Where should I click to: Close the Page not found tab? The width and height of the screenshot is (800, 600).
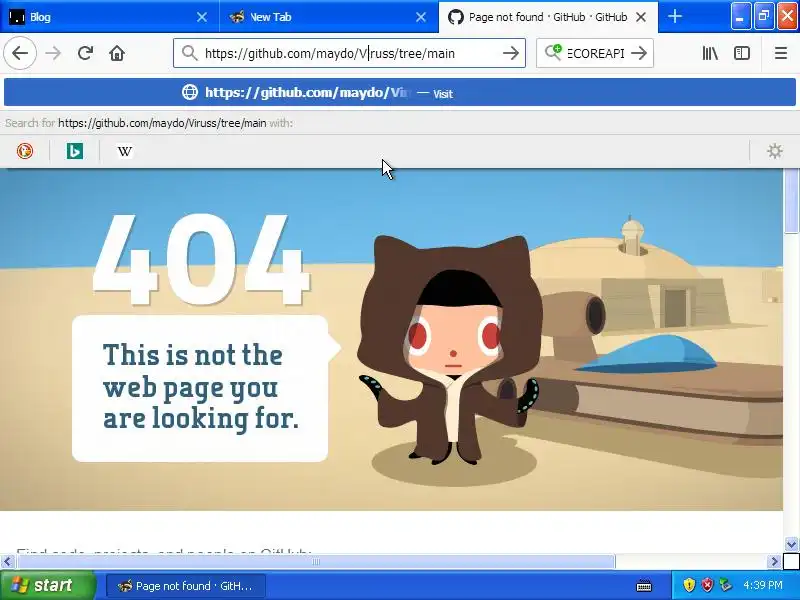641,17
